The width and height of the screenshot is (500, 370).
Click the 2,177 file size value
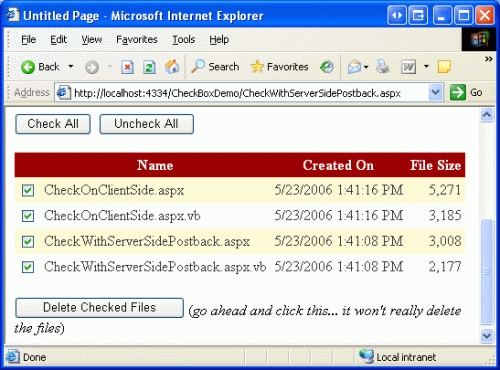click(x=445, y=267)
